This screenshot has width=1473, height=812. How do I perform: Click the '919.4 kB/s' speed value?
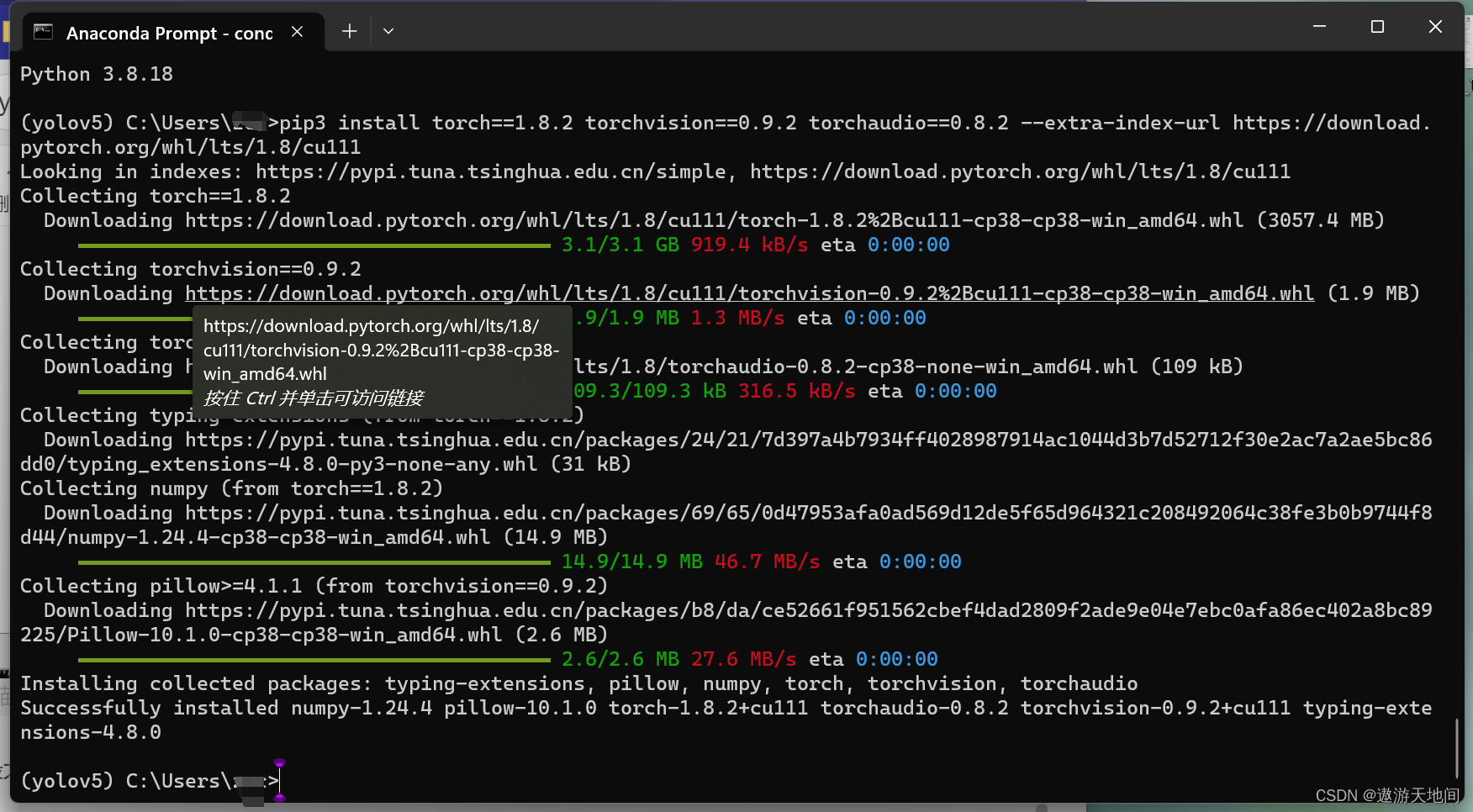point(749,245)
